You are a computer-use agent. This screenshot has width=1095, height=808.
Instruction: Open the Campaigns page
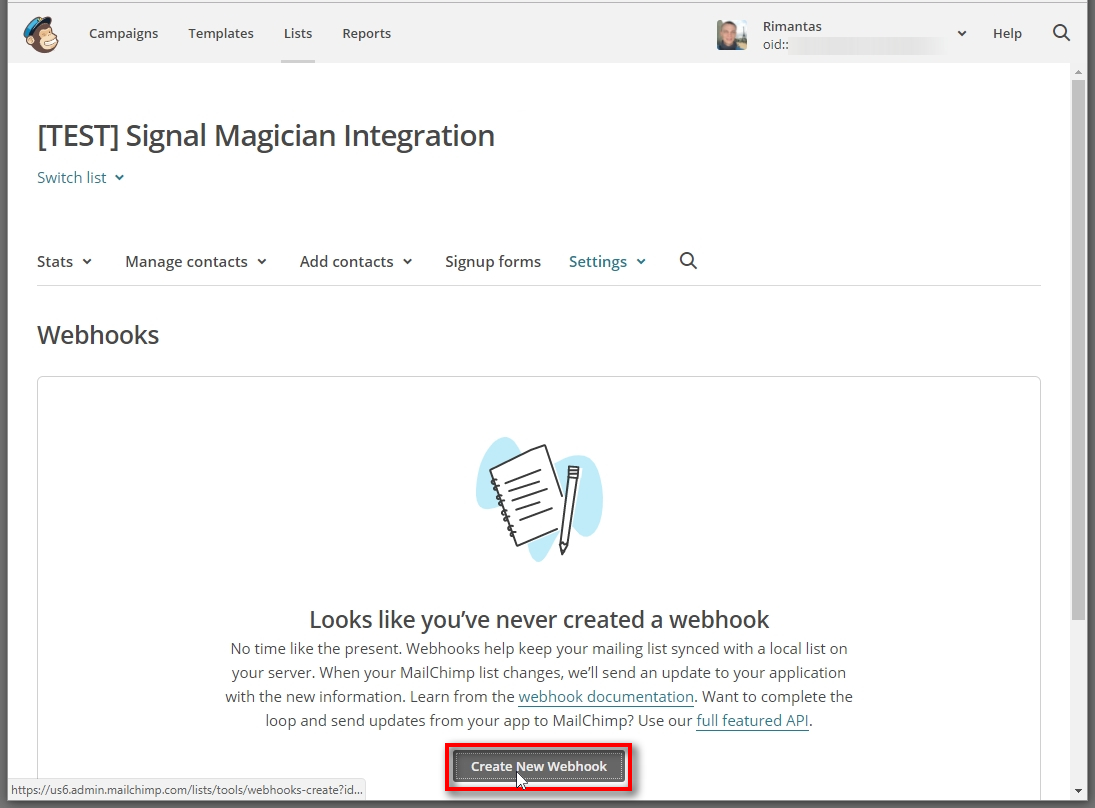coord(123,34)
